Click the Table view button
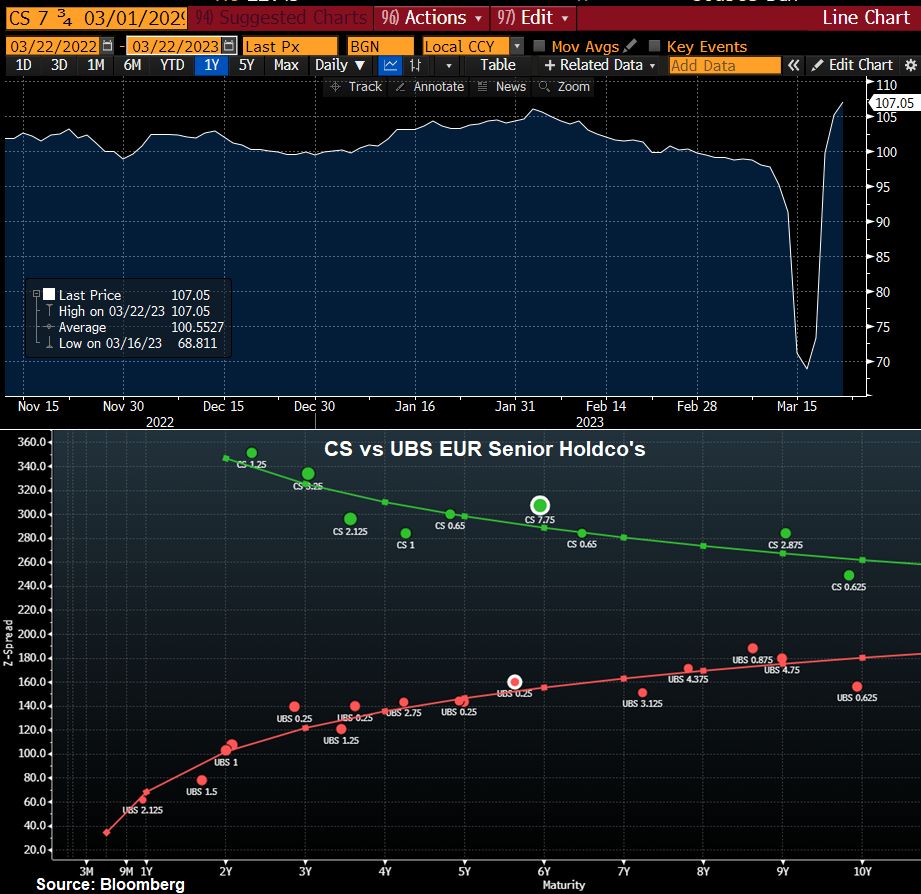Screen dimensions: 921x894 [497, 65]
